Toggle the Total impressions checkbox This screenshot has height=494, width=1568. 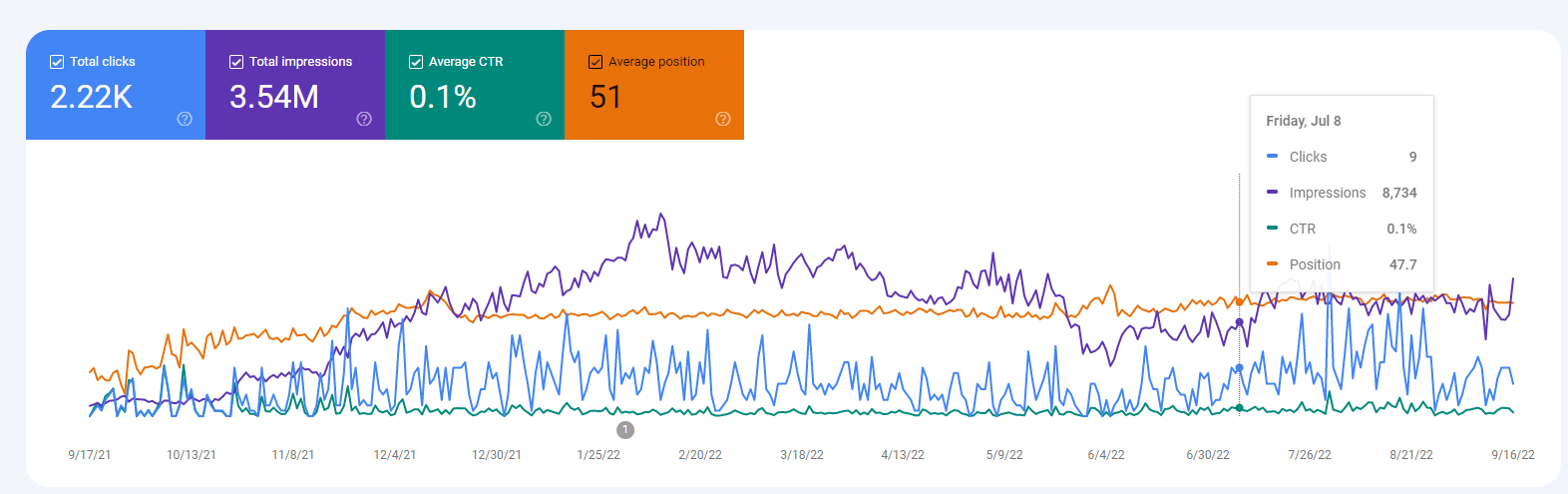coord(236,62)
